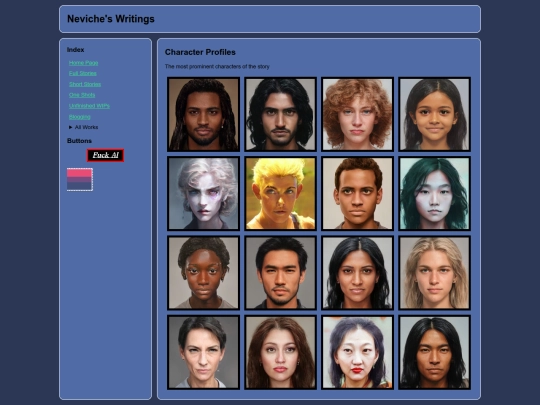Open Unfinished WIPs link
The image size is (540, 405).
tap(89, 106)
